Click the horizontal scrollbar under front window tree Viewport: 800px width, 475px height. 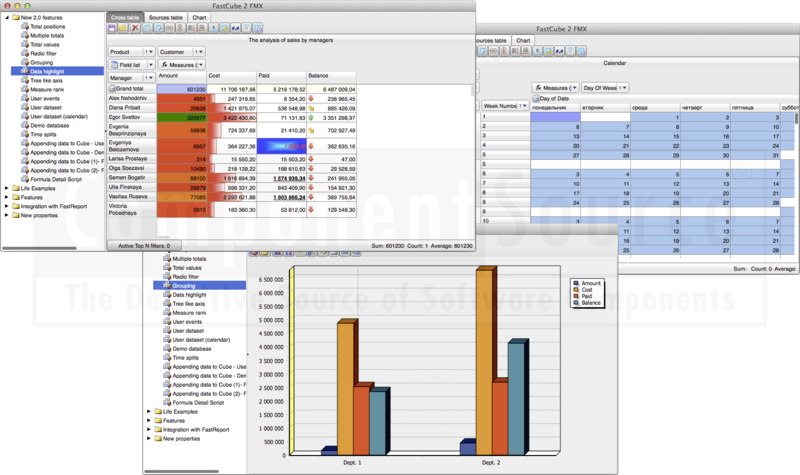click(x=40, y=248)
